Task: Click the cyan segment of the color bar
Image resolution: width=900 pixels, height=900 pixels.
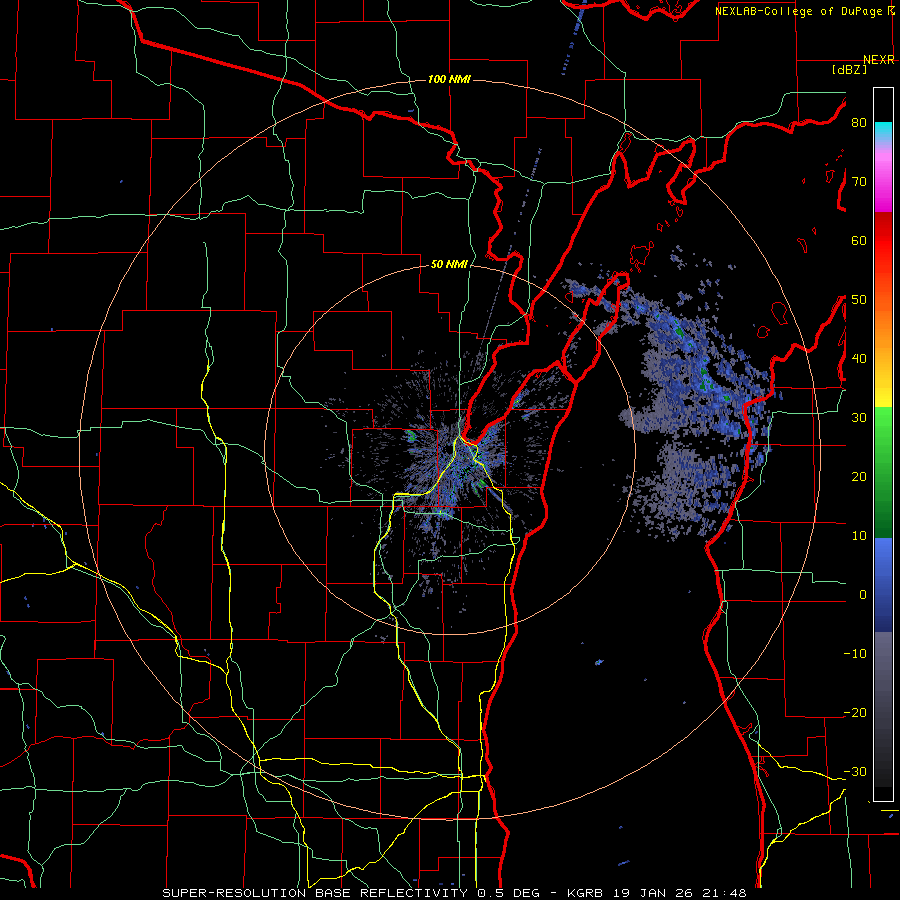Action: click(x=883, y=130)
